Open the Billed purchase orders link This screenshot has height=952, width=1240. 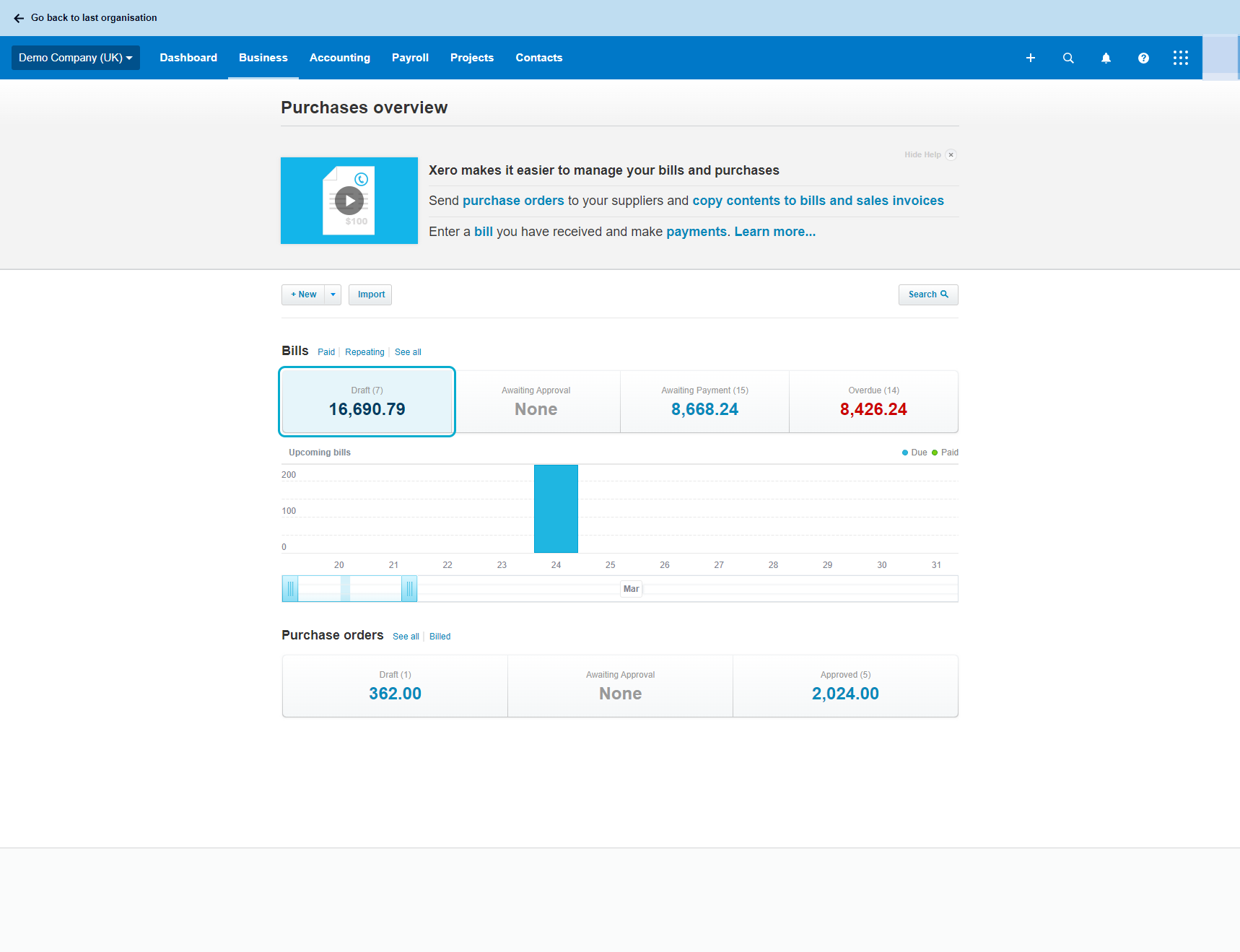(x=440, y=637)
